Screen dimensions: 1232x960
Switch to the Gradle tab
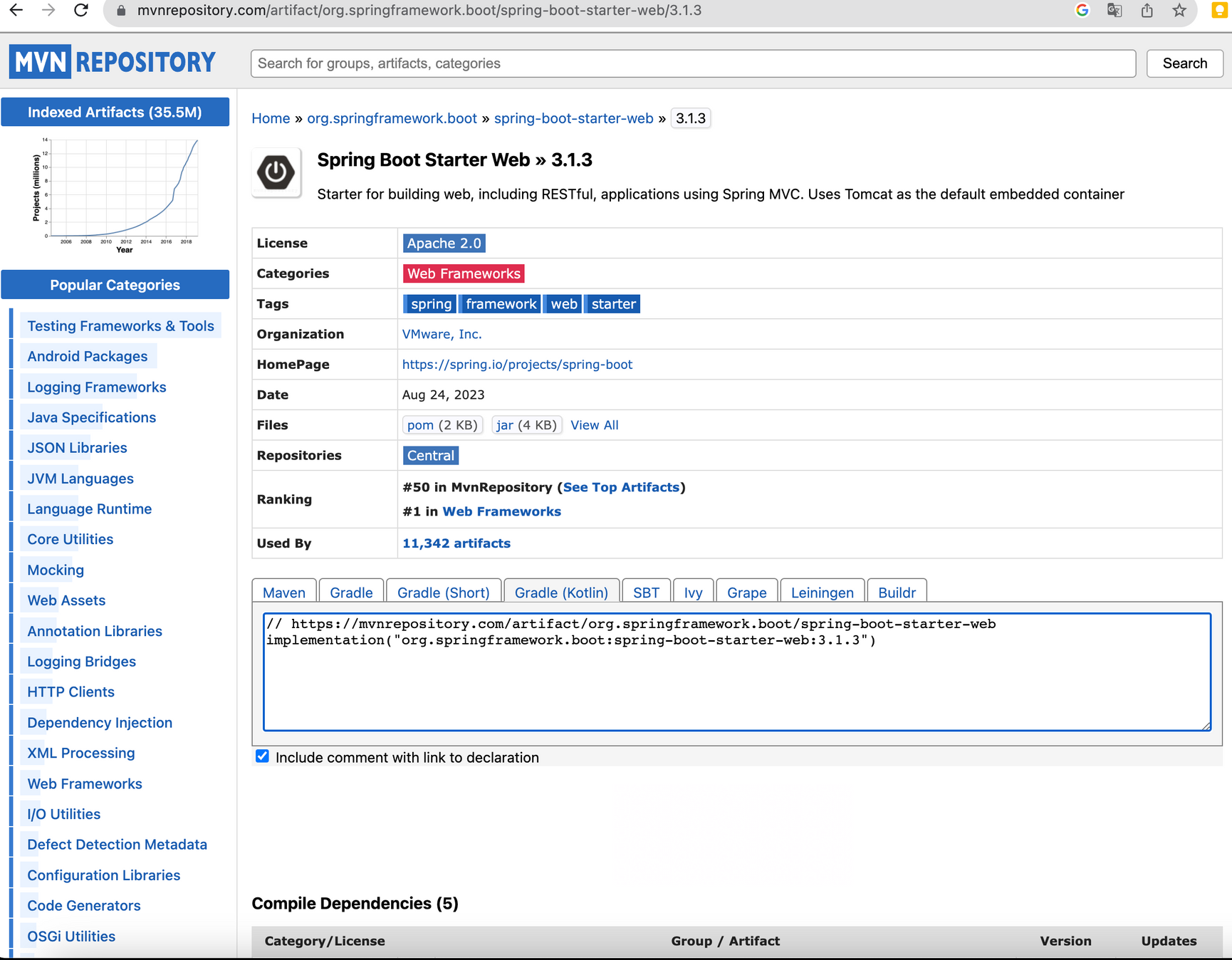[x=351, y=592]
